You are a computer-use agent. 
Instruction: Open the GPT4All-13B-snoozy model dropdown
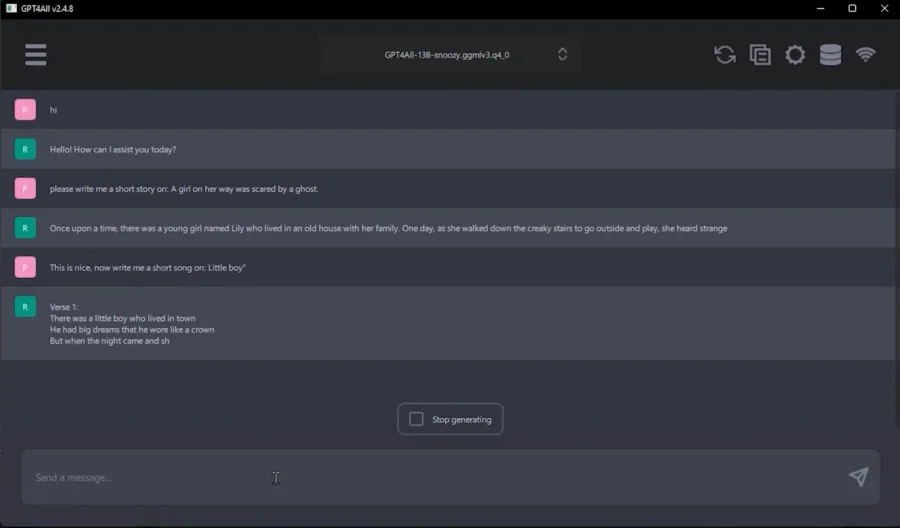tap(451, 55)
